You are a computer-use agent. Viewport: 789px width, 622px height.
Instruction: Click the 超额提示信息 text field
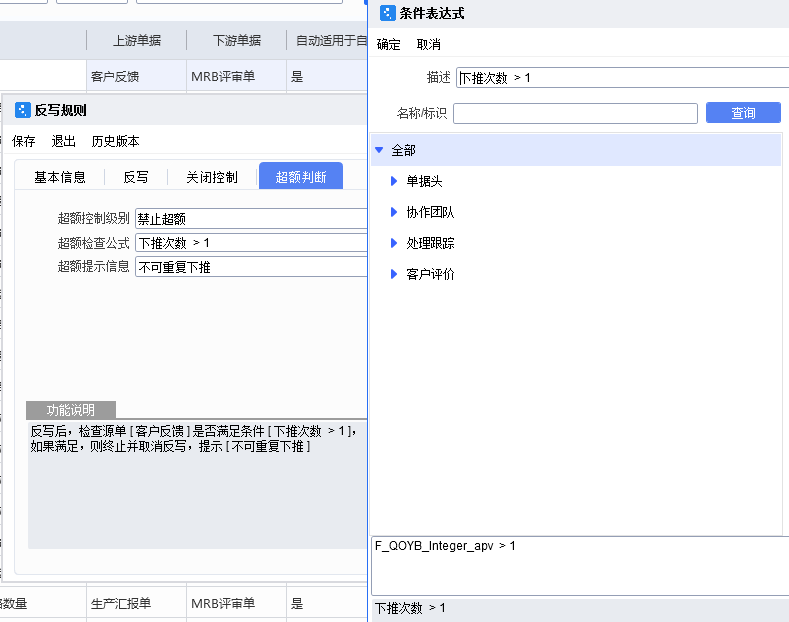[252, 267]
